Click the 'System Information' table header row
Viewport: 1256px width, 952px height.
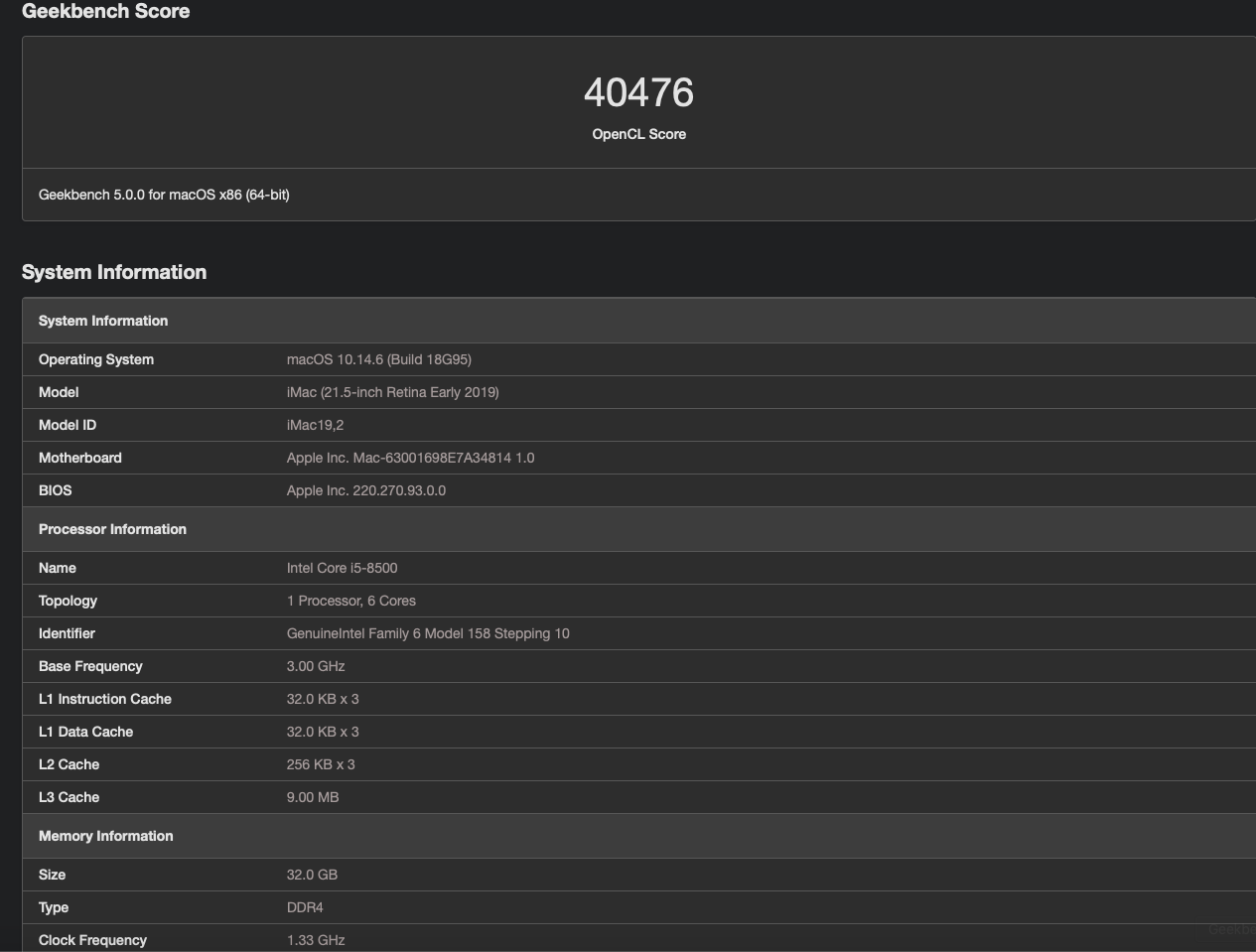pyautogui.click(x=639, y=321)
